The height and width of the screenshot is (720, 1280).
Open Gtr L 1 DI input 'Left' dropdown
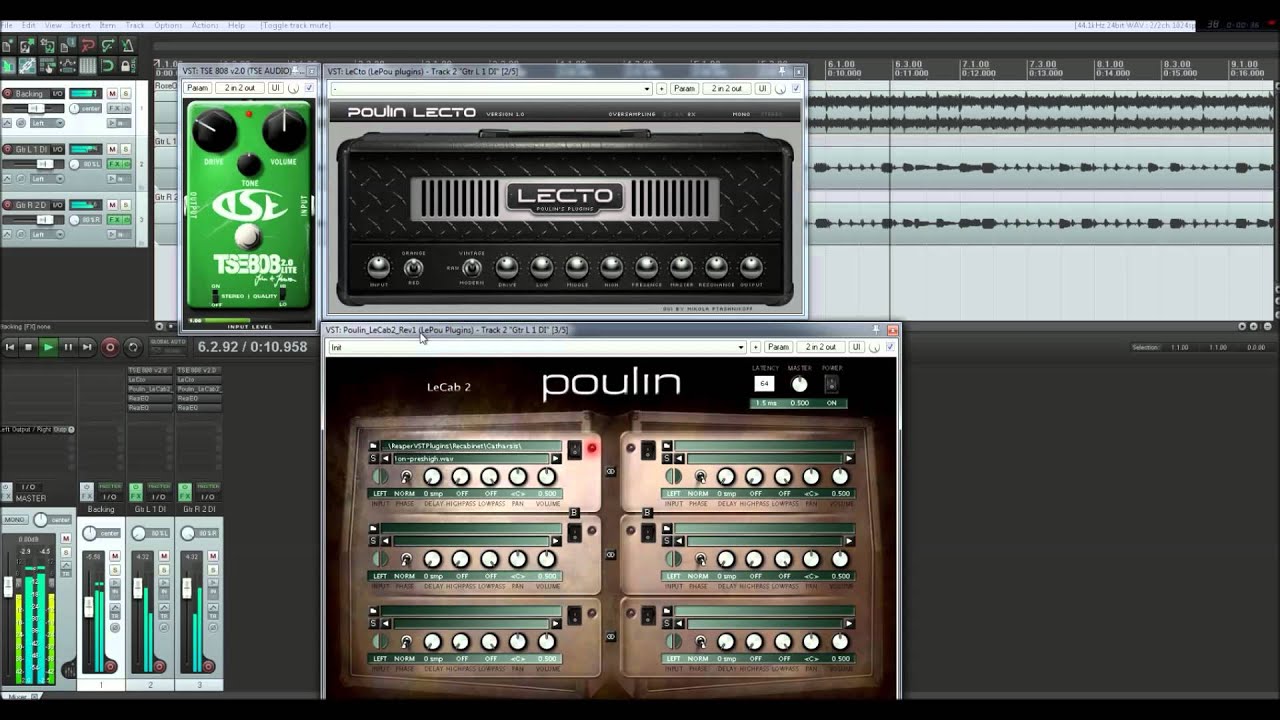[47, 179]
